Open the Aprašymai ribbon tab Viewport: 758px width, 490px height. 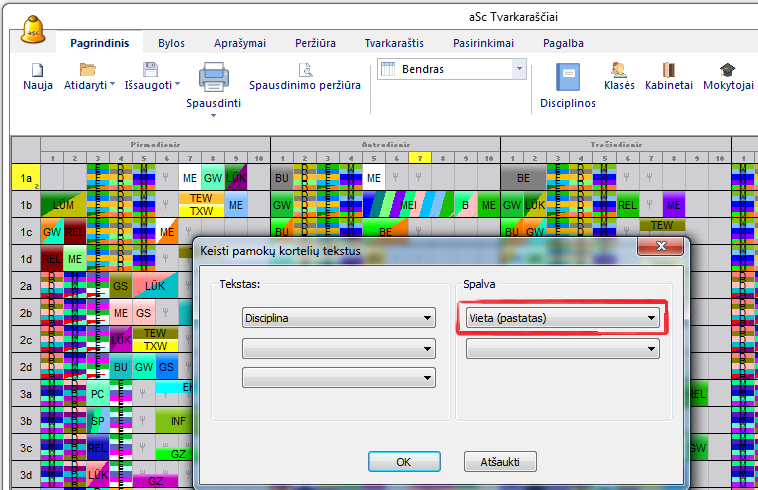[x=240, y=43]
